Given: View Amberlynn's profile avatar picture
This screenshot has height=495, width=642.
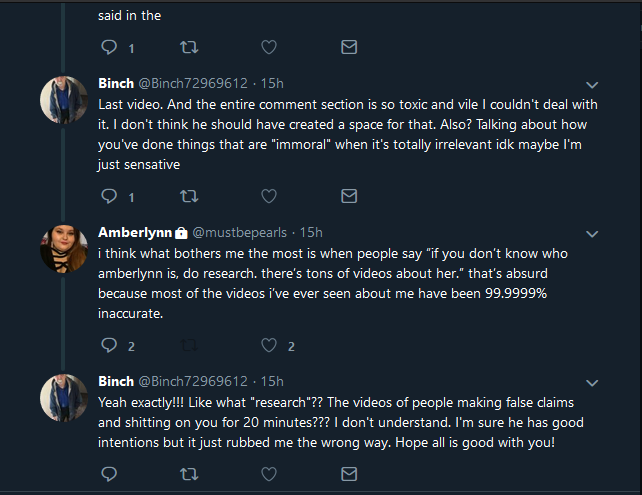Looking at the screenshot, I should (64, 249).
